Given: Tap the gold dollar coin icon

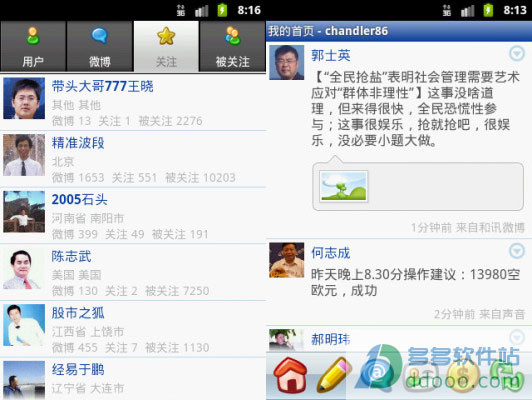Looking at the screenshot, I should [x=463, y=376].
